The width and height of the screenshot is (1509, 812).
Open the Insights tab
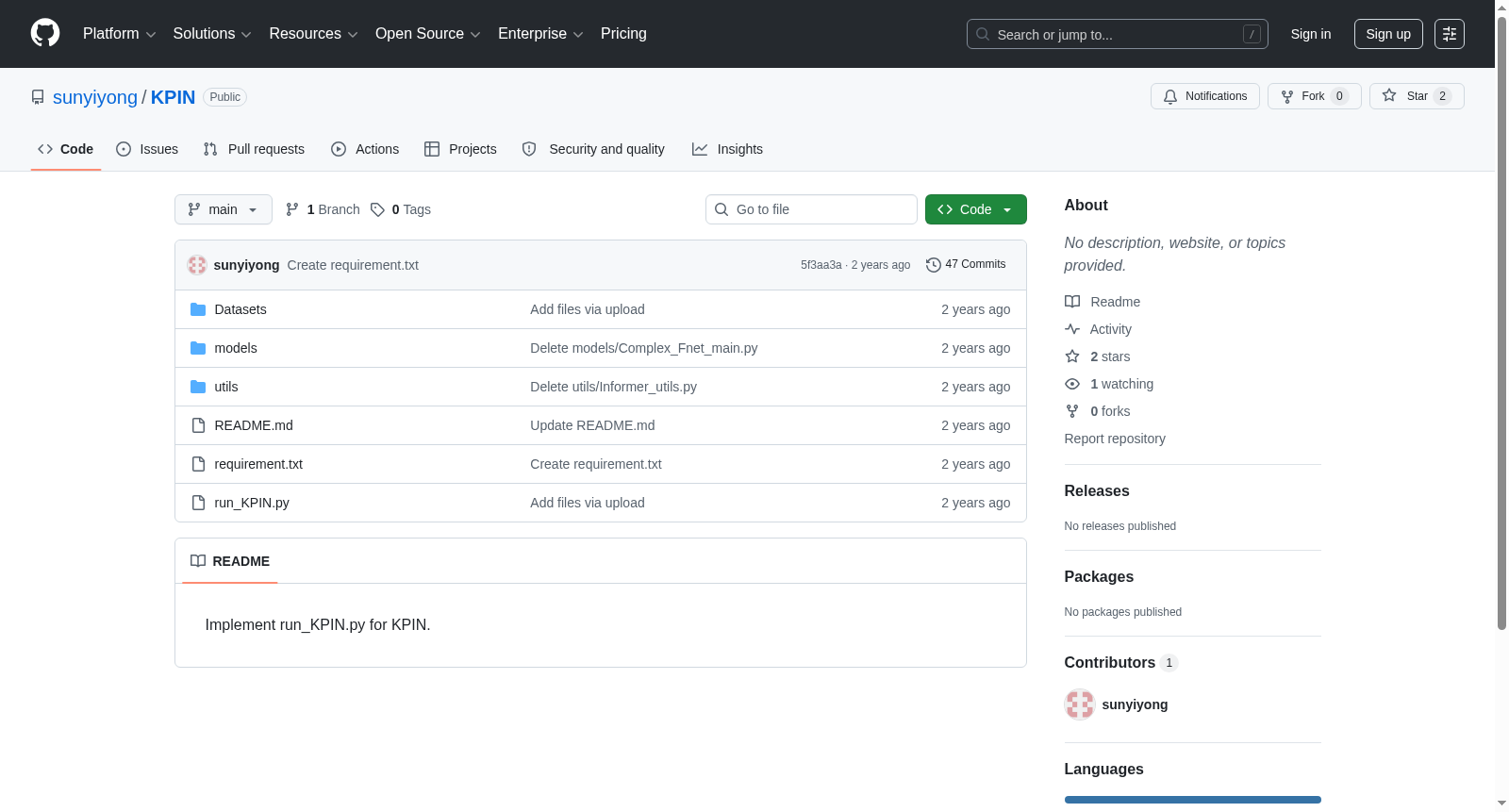click(x=727, y=149)
